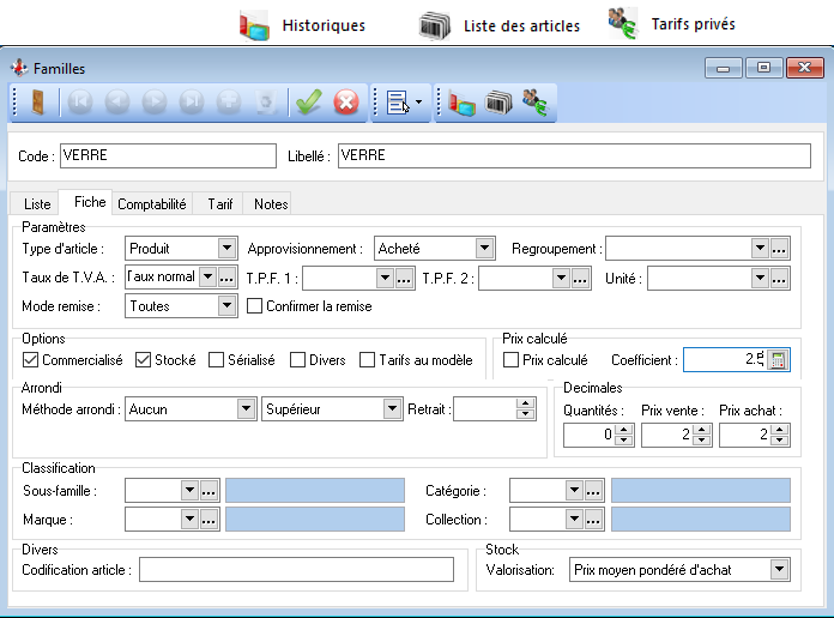Open the calculator beside the Coefficient field
This screenshot has width=836, height=621.
(x=779, y=360)
